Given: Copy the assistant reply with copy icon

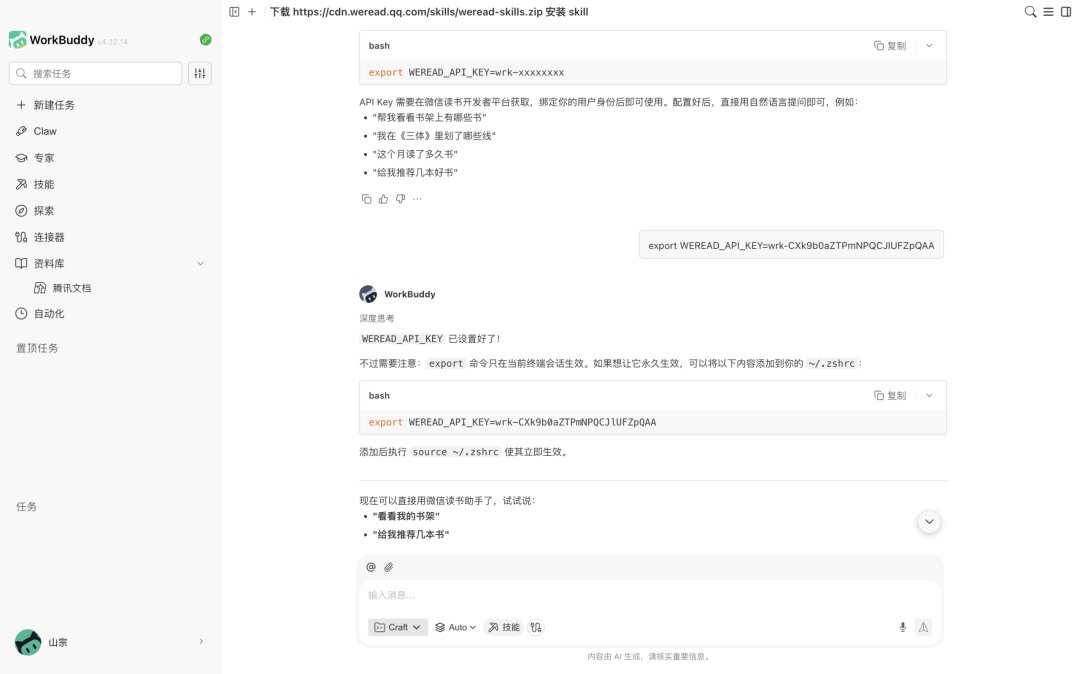Looking at the screenshot, I should pyautogui.click(x=366, y=199).
